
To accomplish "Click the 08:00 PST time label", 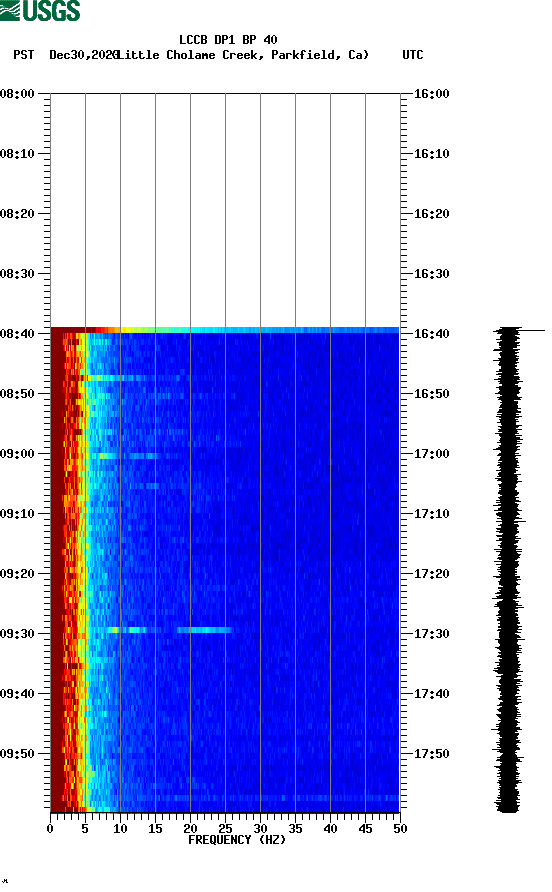I will tap(17, 93).
